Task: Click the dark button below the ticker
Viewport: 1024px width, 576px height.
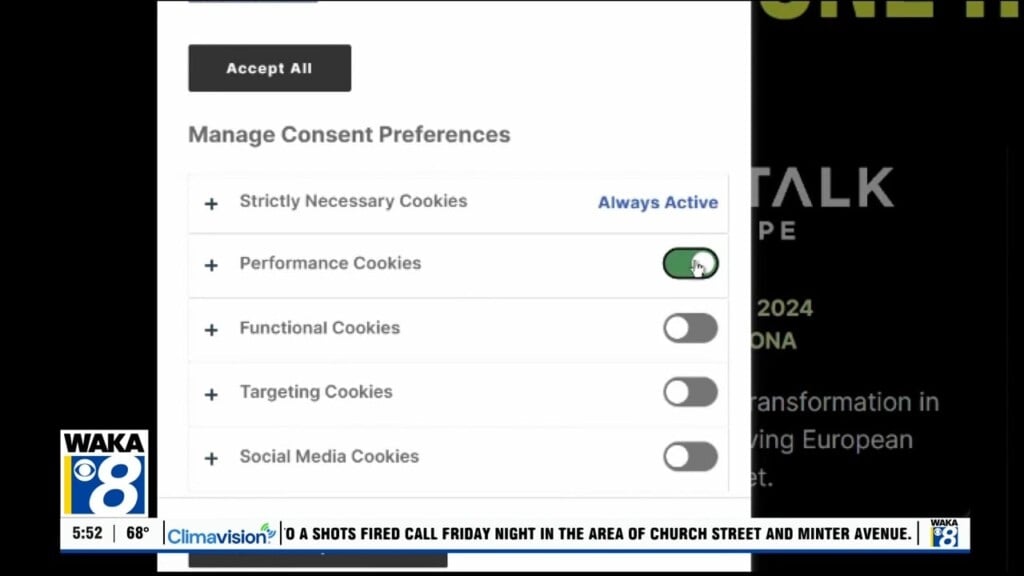Action: [318, 559]
